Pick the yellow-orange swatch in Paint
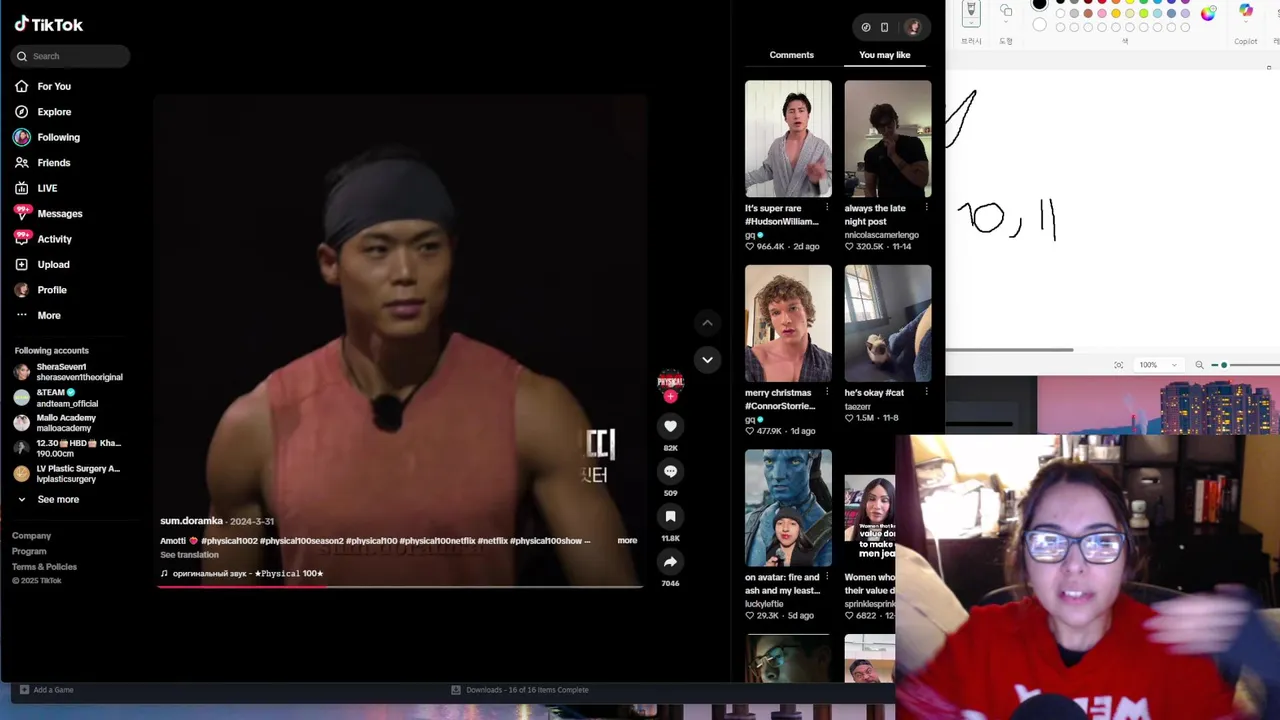 tap(1116, 14)
